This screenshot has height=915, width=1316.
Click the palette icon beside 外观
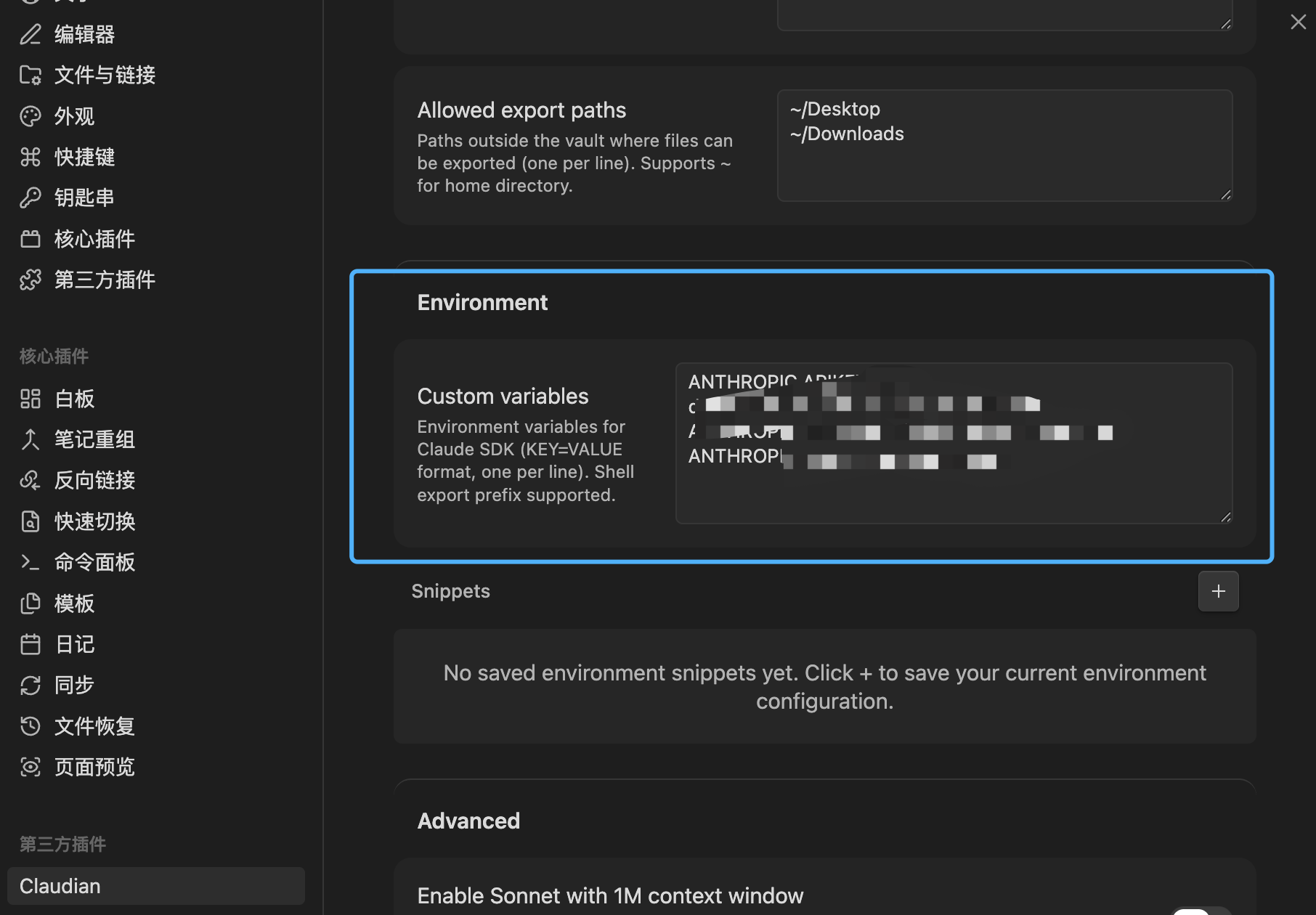[x=31, y=116]
